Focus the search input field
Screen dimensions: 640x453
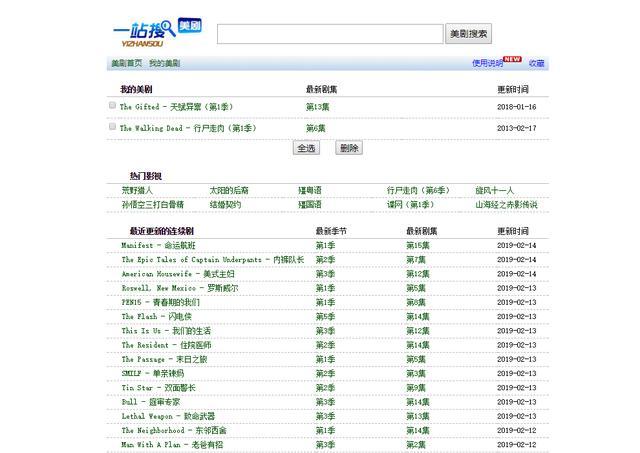[330, 34]
